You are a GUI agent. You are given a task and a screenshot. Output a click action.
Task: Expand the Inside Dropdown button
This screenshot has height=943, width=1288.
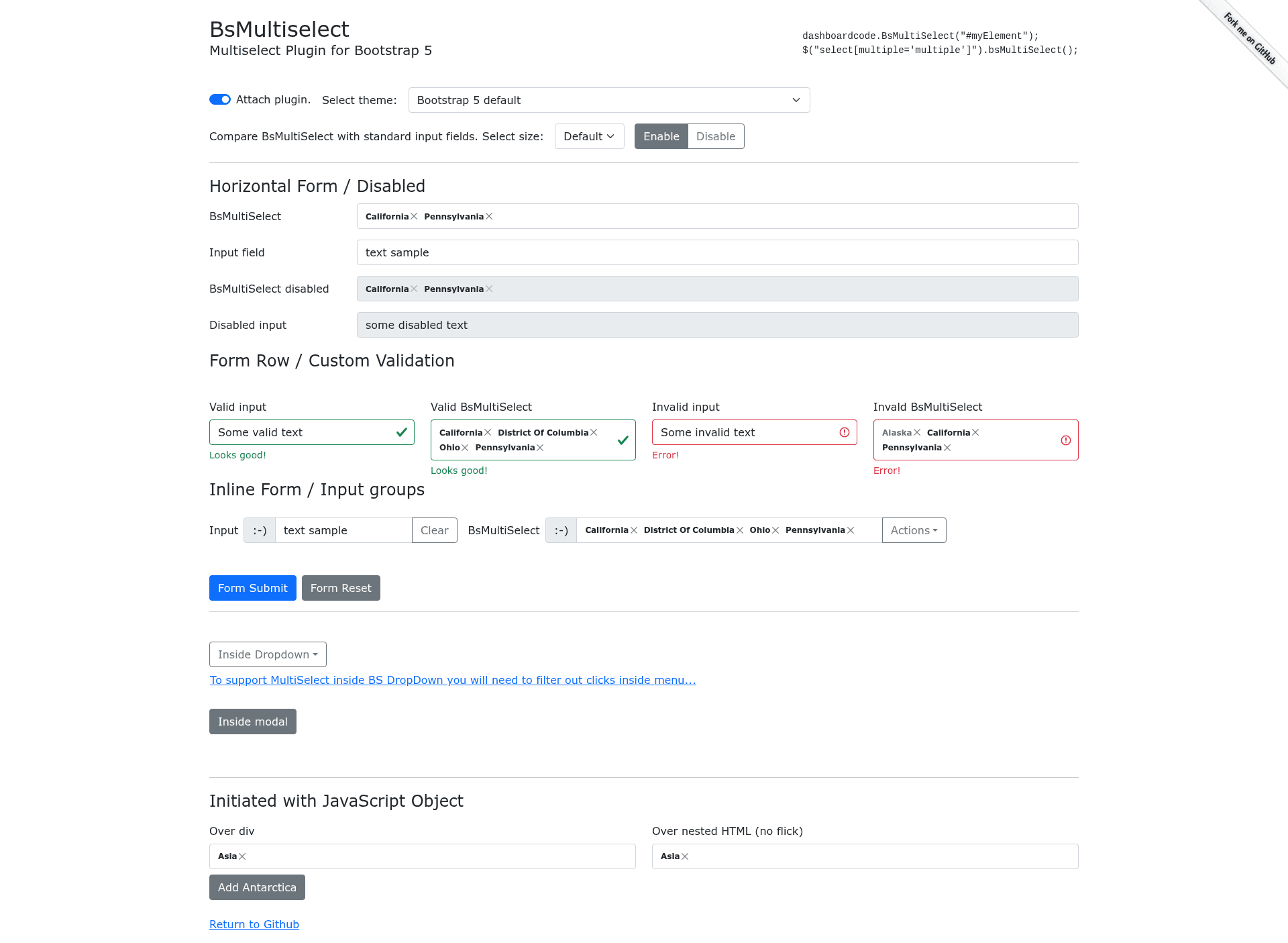pyautogui.click(x=268, y=654)
